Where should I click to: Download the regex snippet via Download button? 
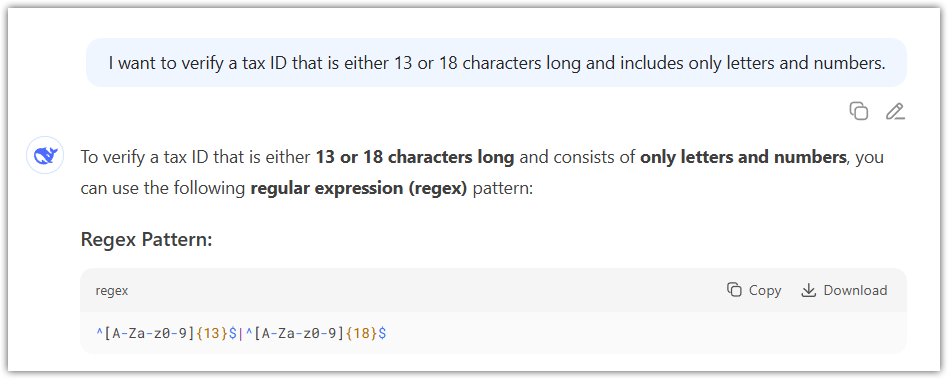(x=844, y=290)
